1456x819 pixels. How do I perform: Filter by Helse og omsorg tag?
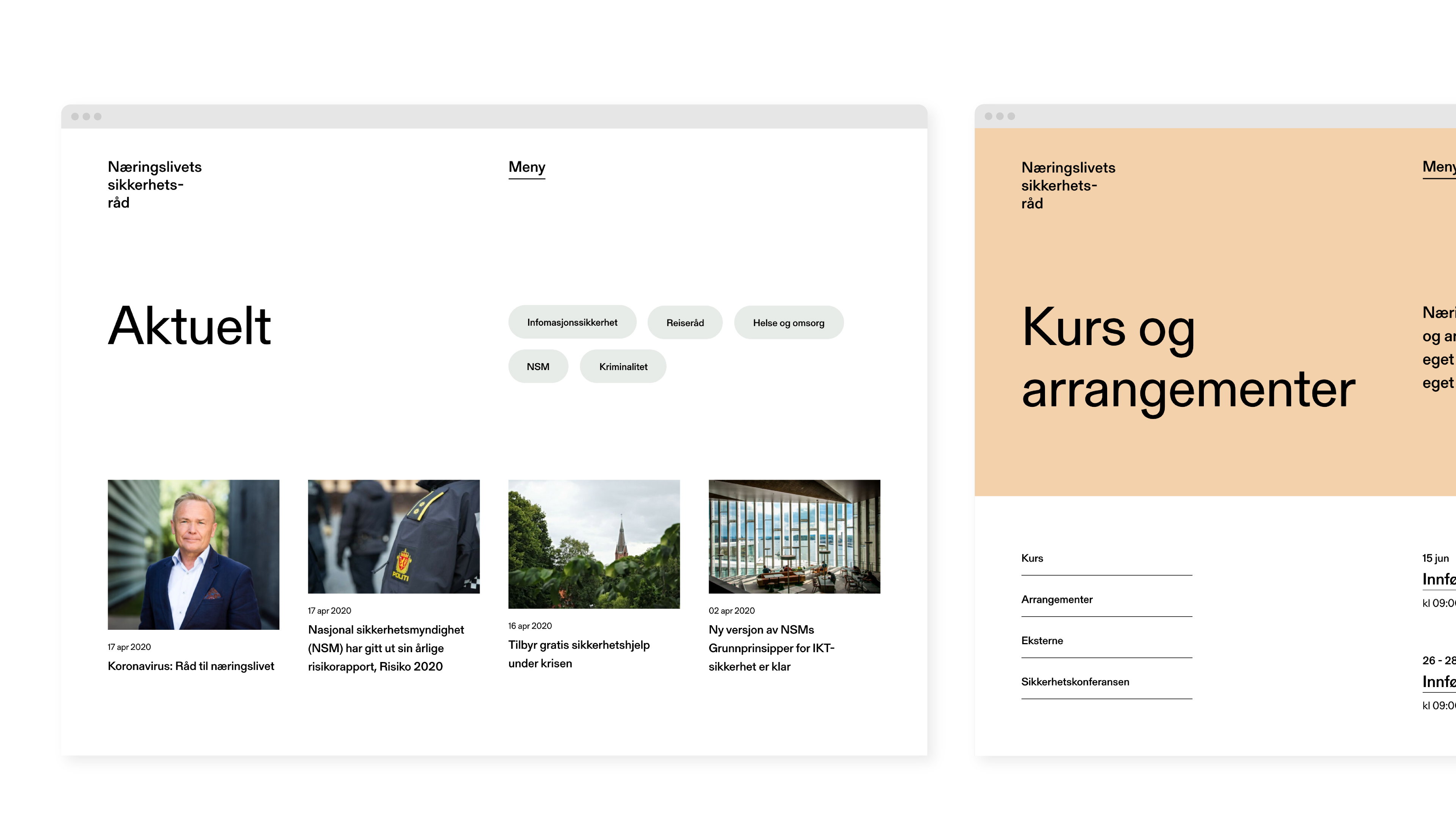[789, 323]
